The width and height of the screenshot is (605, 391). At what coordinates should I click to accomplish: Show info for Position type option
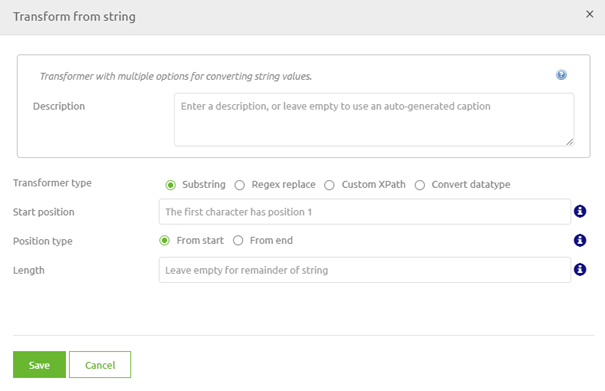pyautogui.click(x=580, y=240)
